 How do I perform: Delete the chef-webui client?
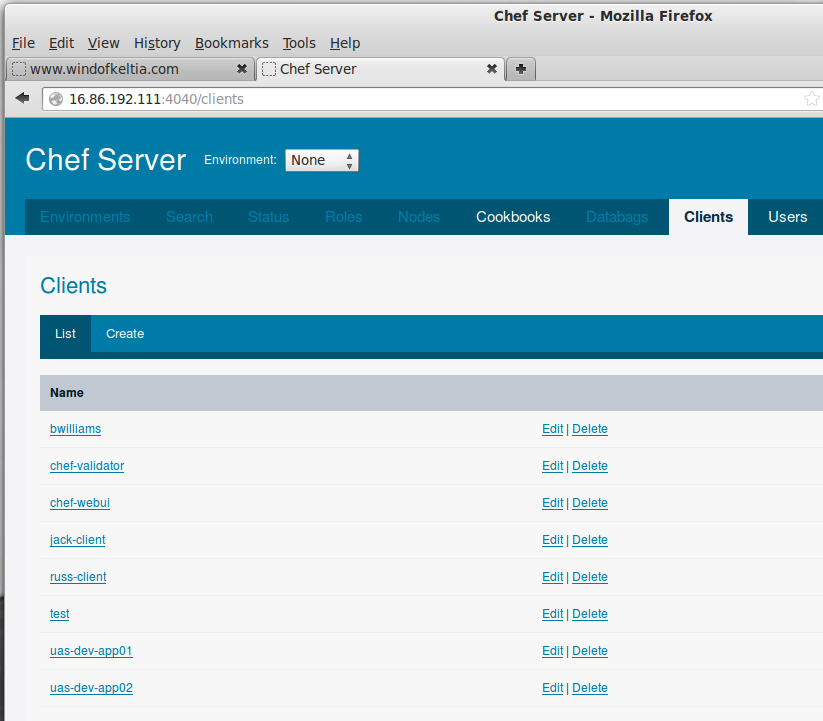(589, 503)
